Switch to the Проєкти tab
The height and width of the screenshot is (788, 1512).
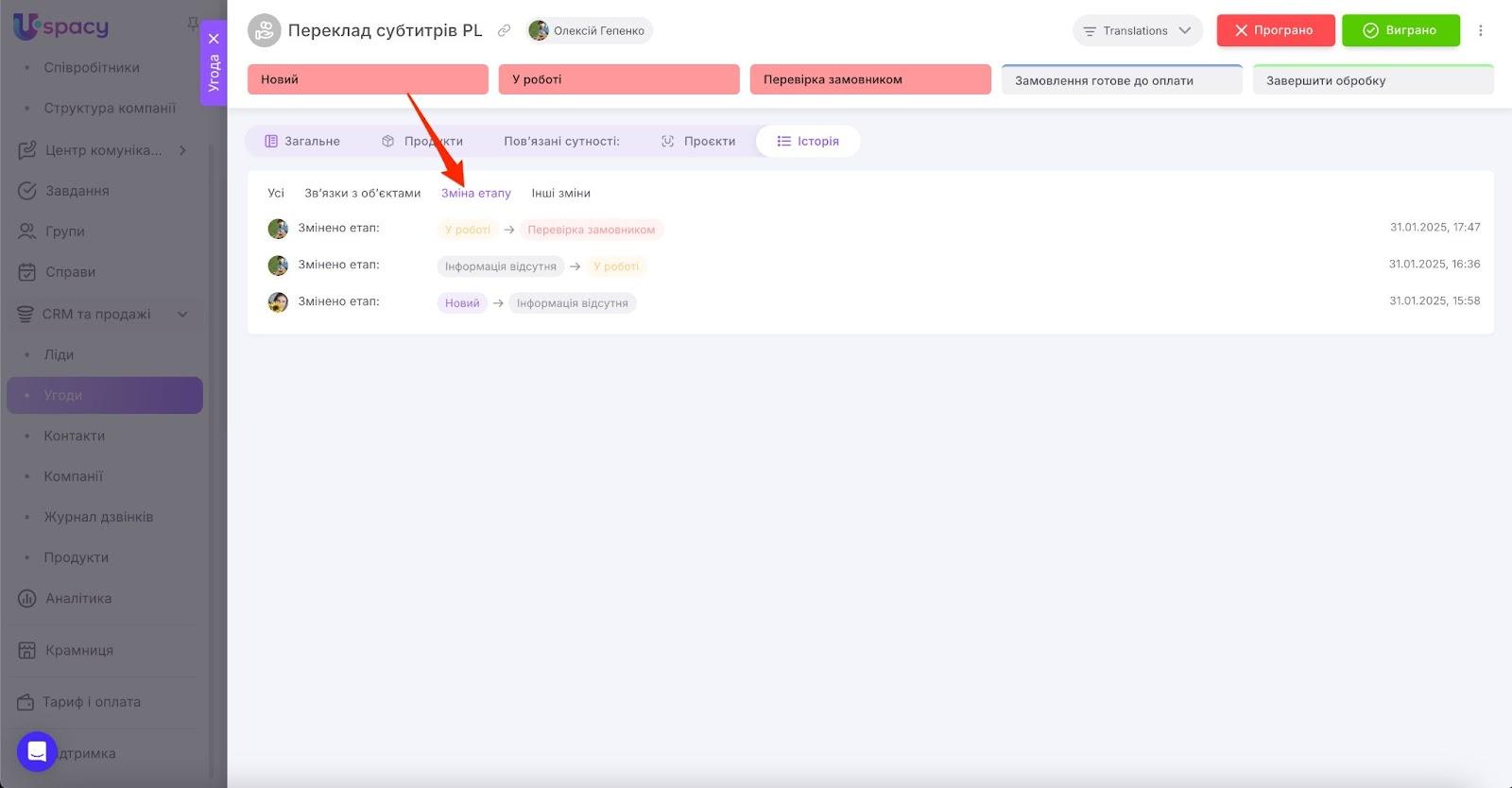click(698, 141)
